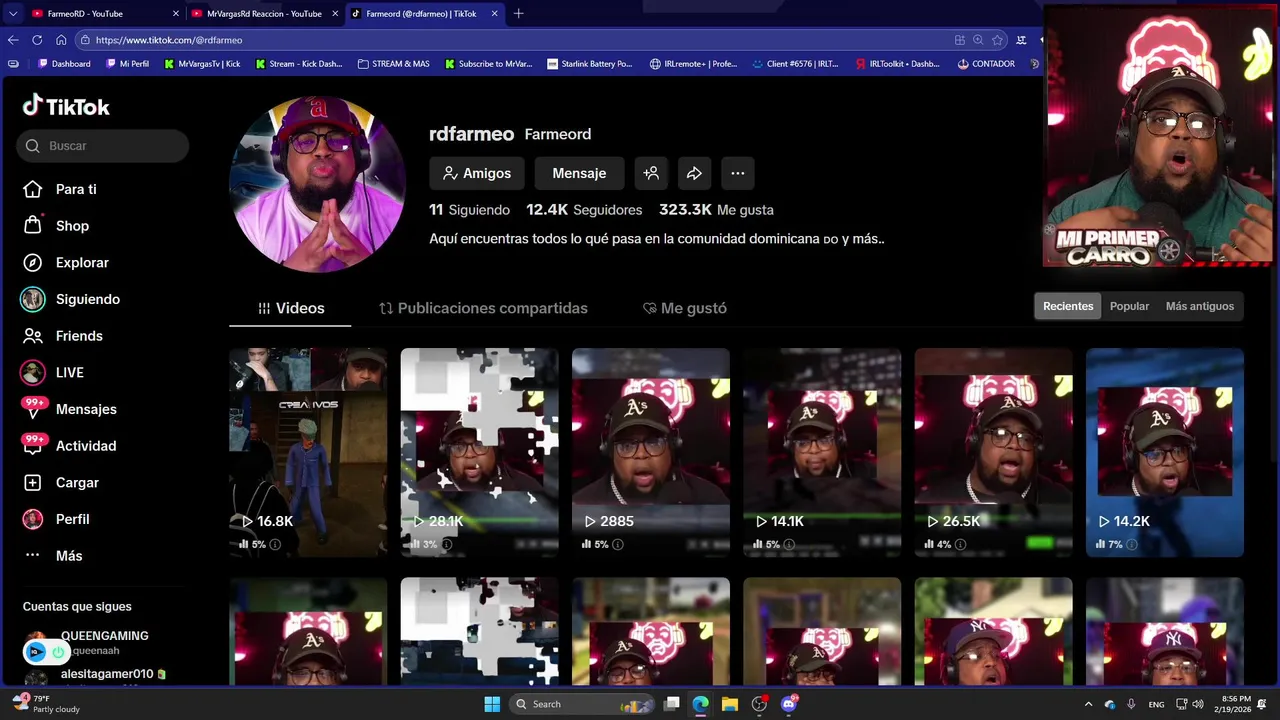Open a new browser tab
This screenshot has height=720, width=1280.
518,14
